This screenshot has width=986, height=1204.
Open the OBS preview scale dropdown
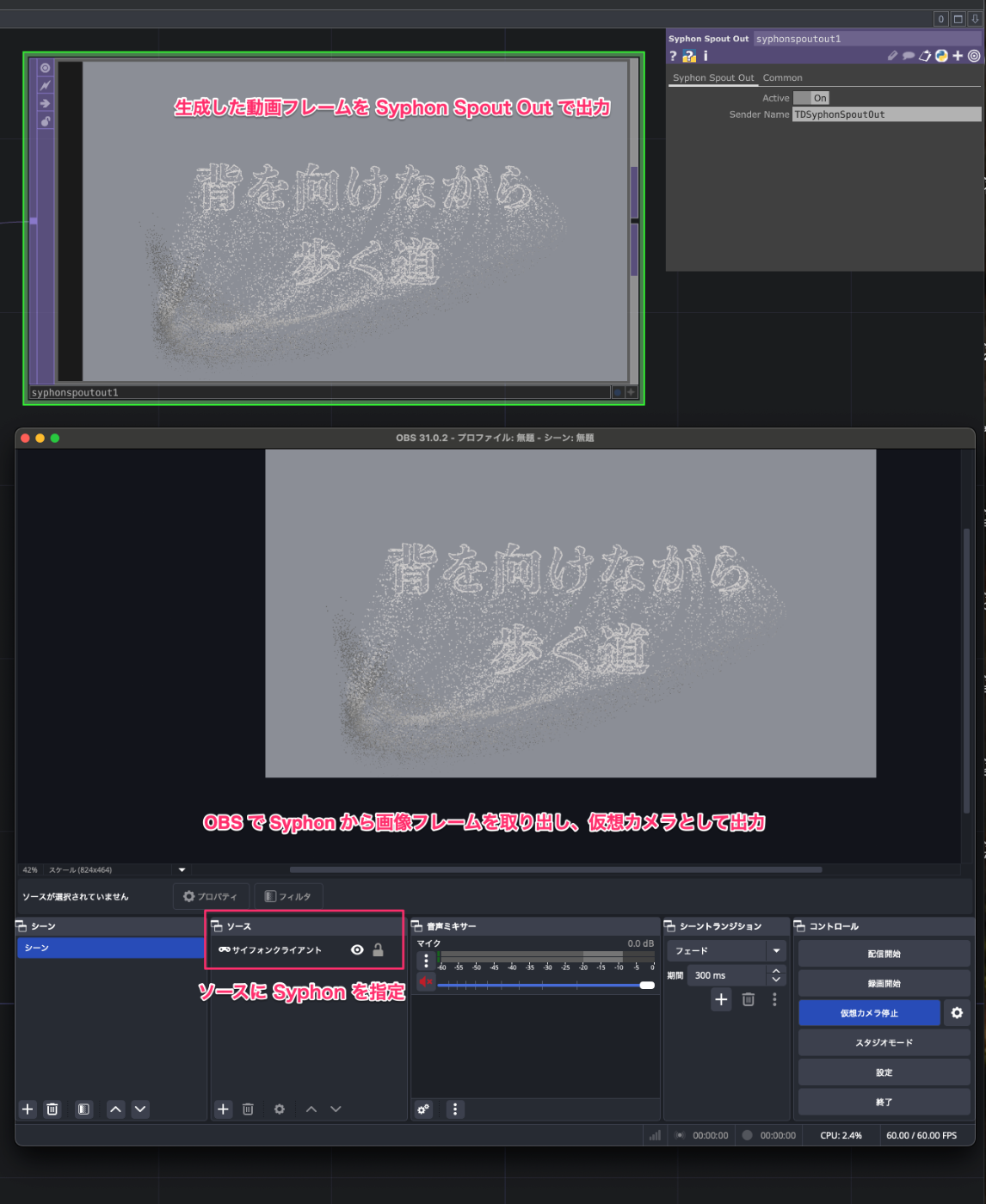click(182, 869)
